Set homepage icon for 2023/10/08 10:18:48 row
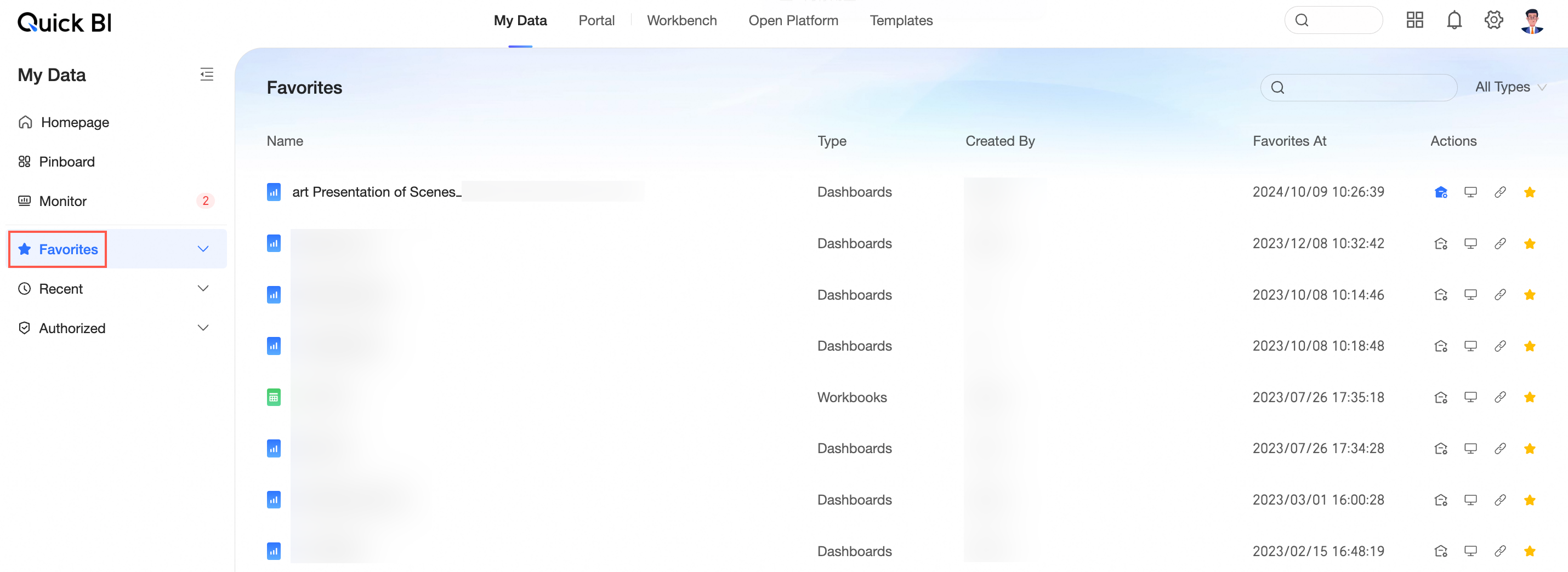1568x572 pixels. [1441, 346]
